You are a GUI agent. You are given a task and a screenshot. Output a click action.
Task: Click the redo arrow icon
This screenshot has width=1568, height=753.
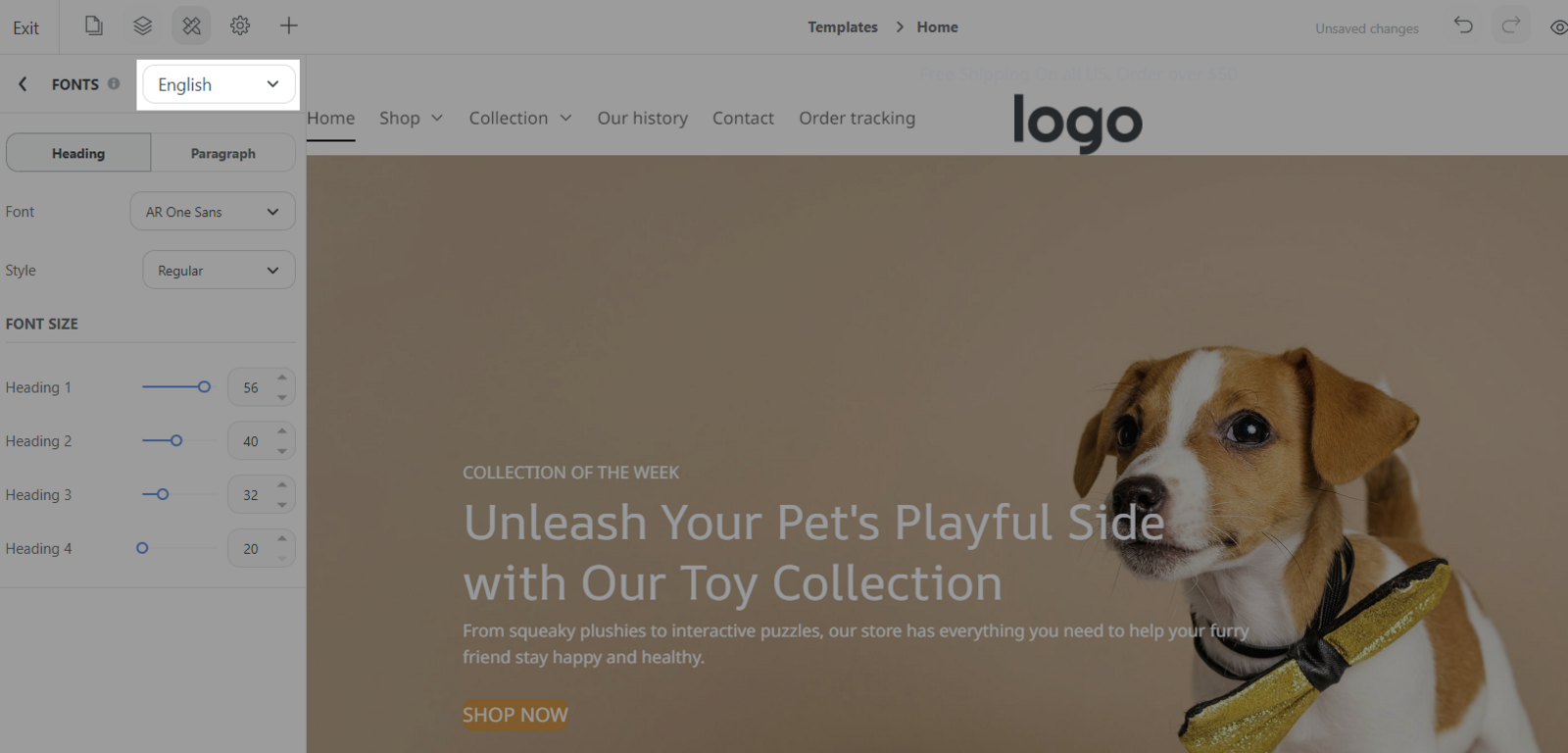1511,25
